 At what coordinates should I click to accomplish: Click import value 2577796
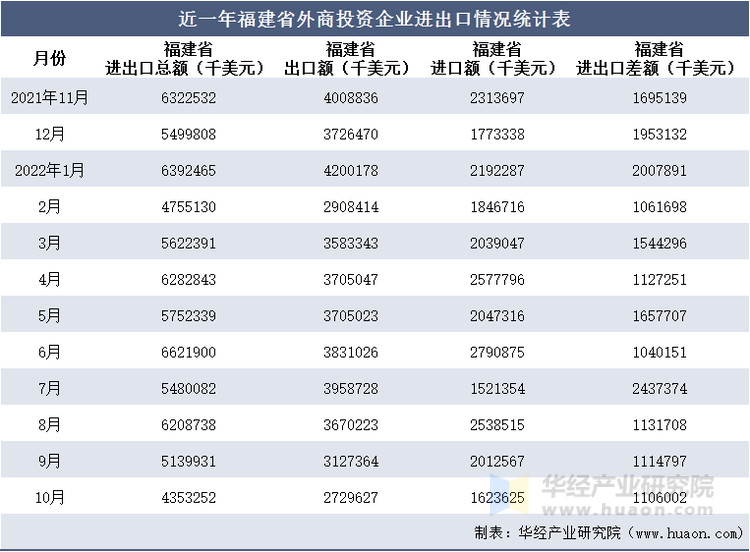(497, 280)
